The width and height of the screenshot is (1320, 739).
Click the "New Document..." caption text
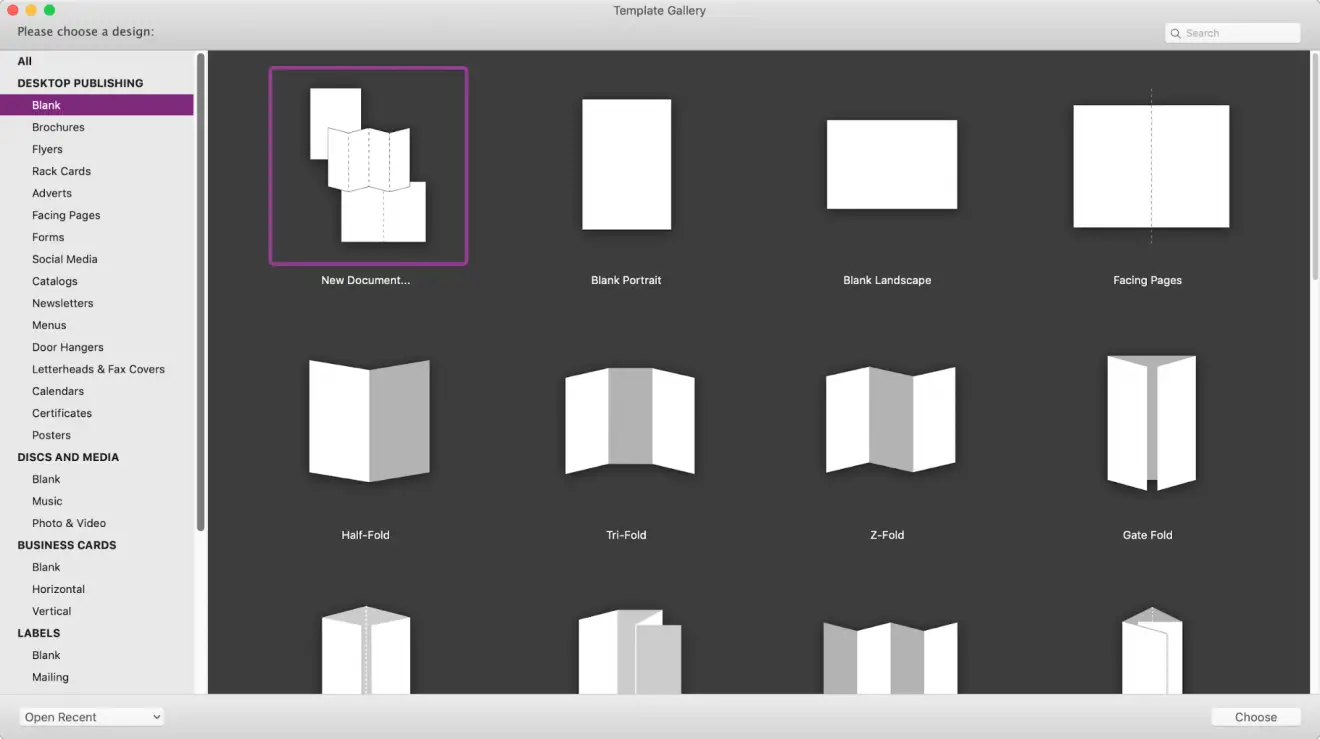click(365, 280)
